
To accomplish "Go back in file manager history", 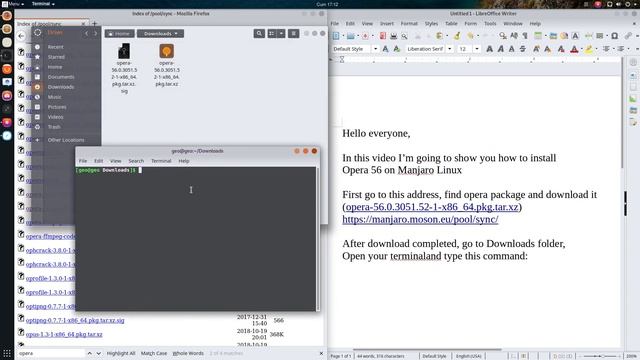I will pyautogui.click(x=87, y=33).
